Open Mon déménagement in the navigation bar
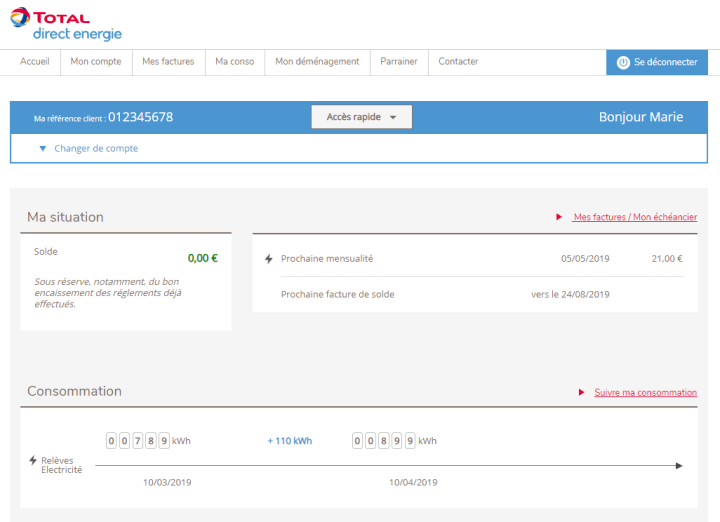The image size is (720, 522). (x=317, y=62)
